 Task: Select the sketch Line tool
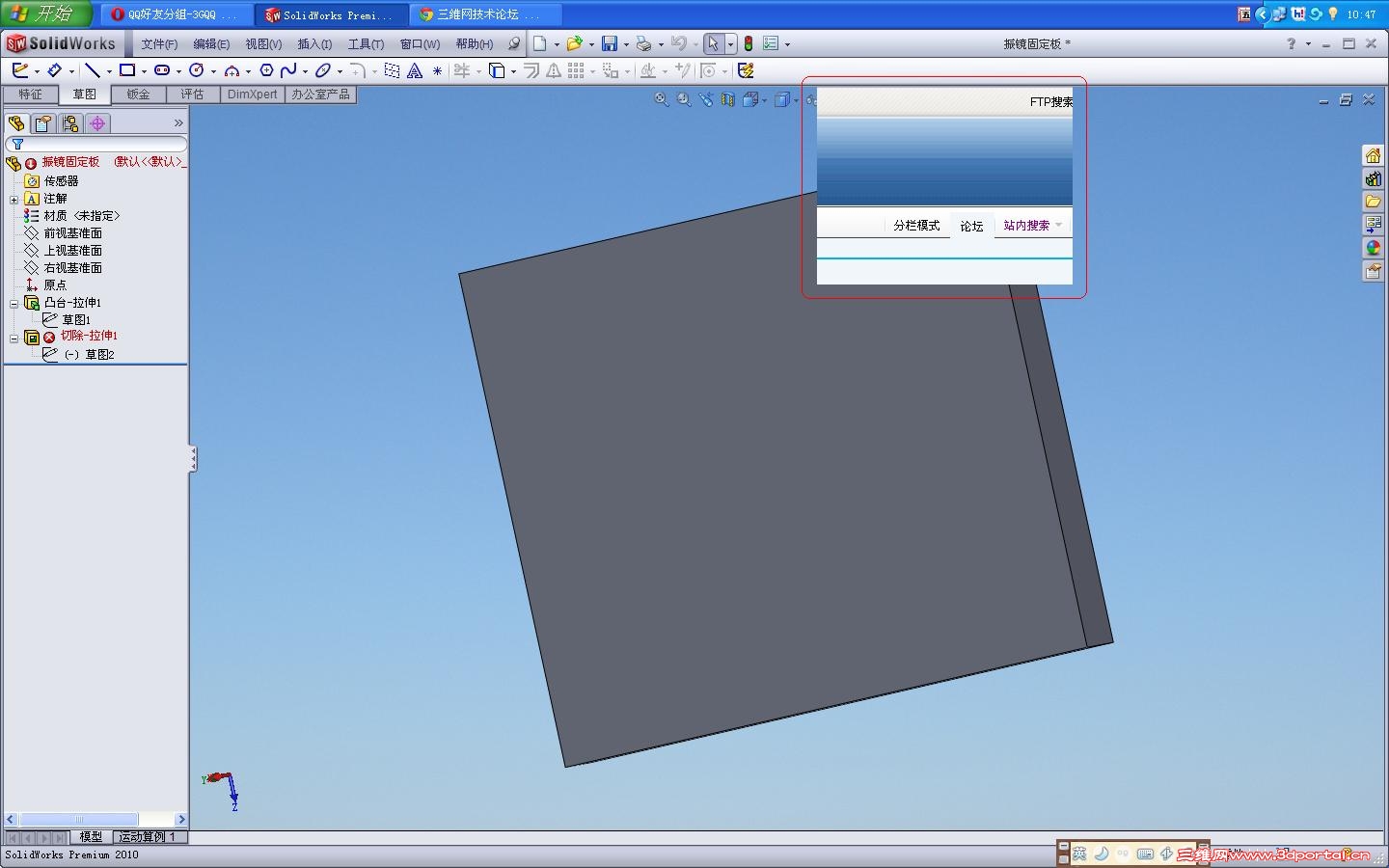point(93,70)
